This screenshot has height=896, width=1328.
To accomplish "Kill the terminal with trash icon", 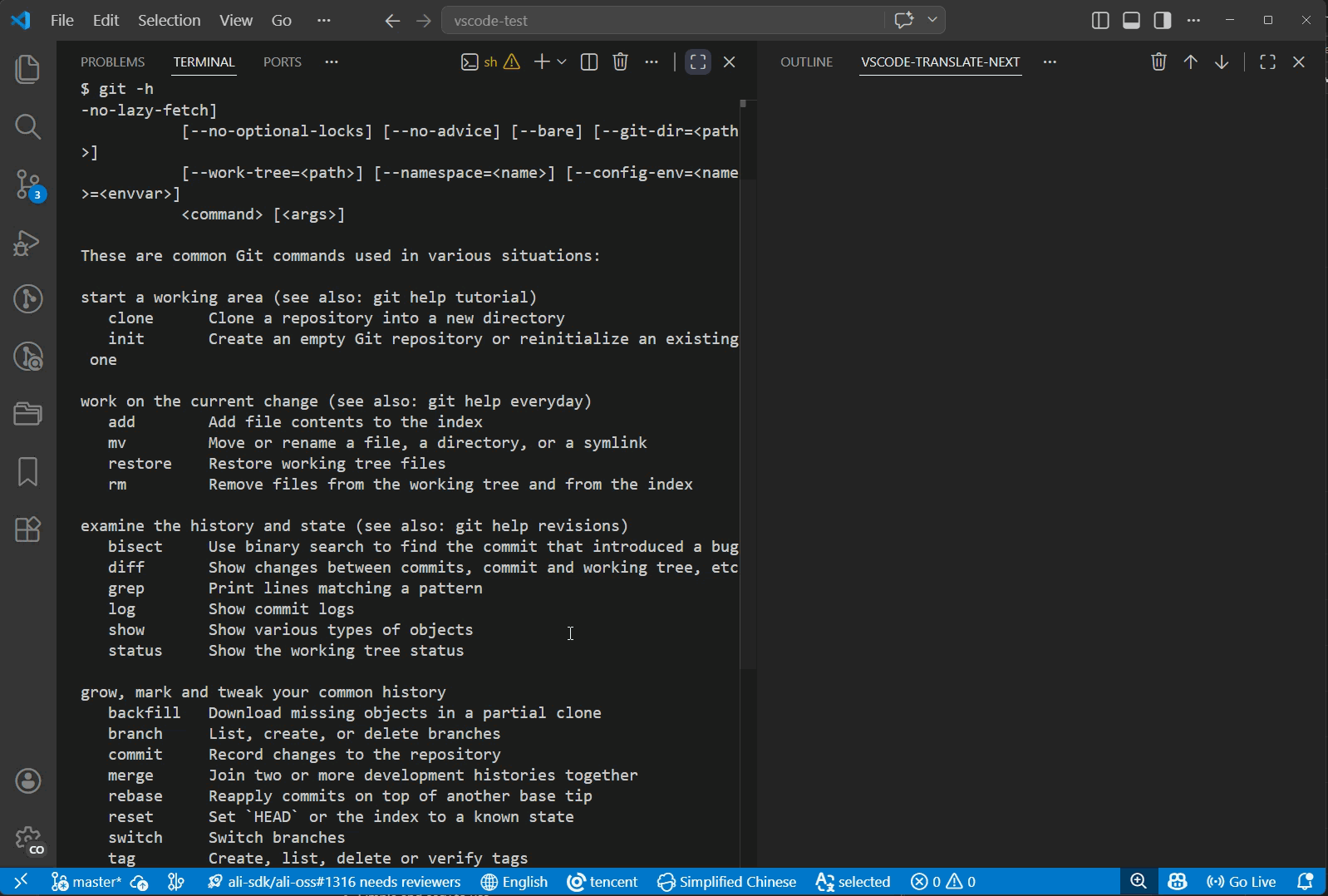I will (620, 62).
